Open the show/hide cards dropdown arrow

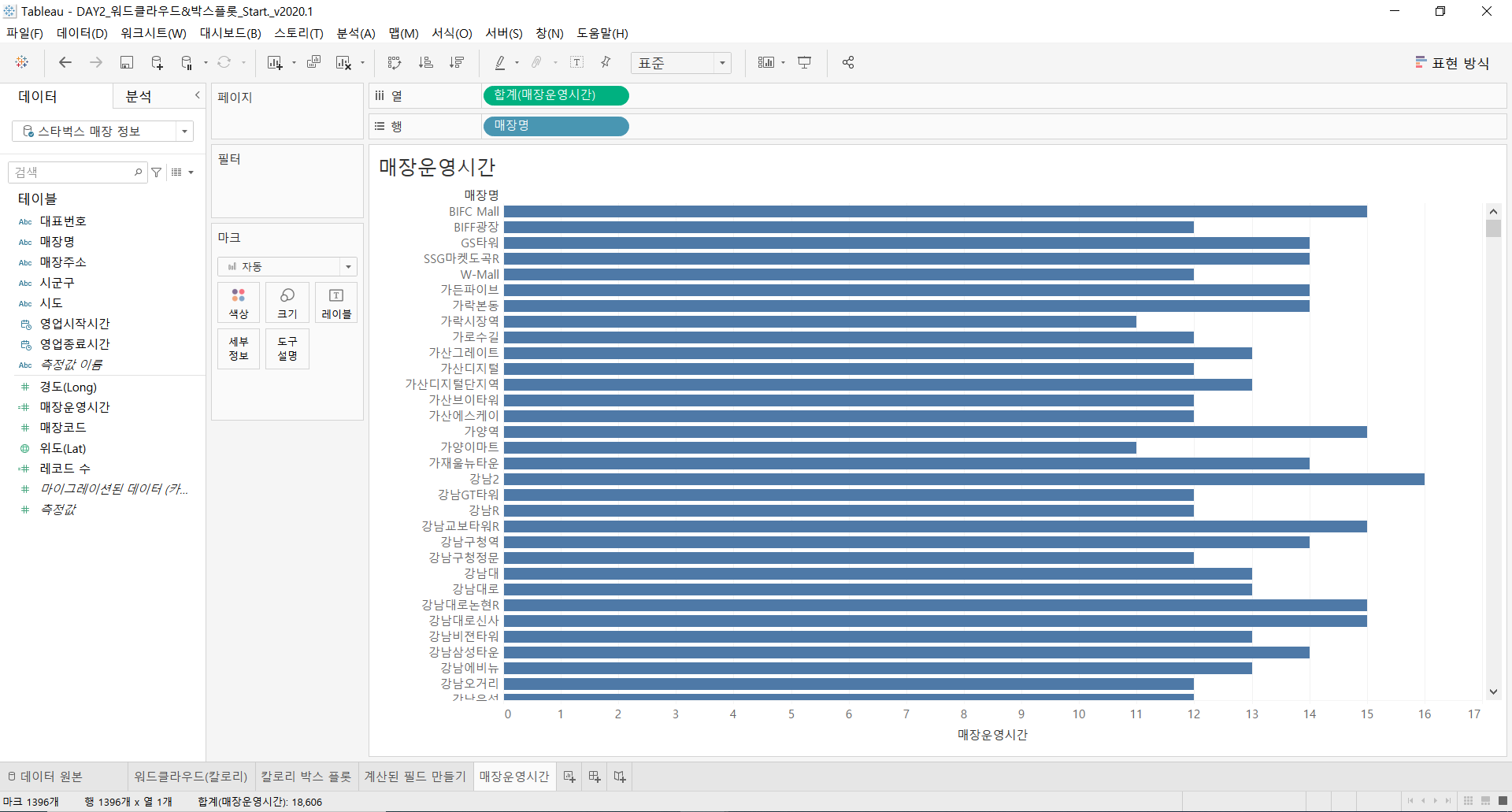784,63
